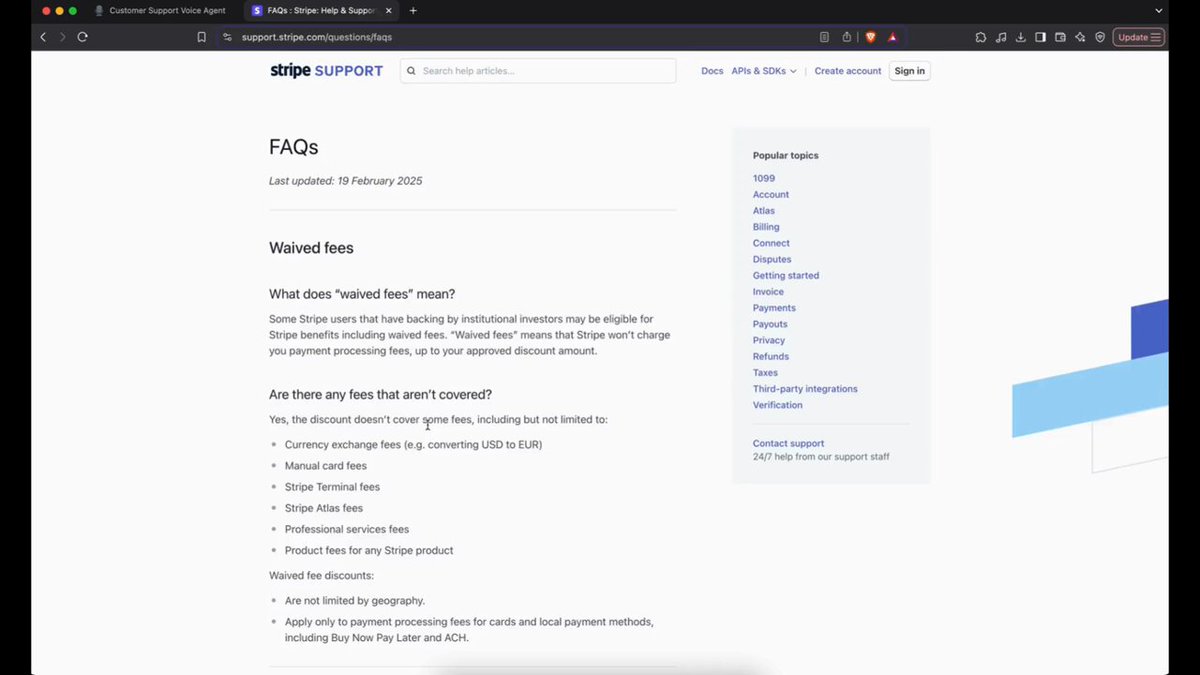Open the Account topic link
This screenshot has width=1200, height=675.
point(771,194)
